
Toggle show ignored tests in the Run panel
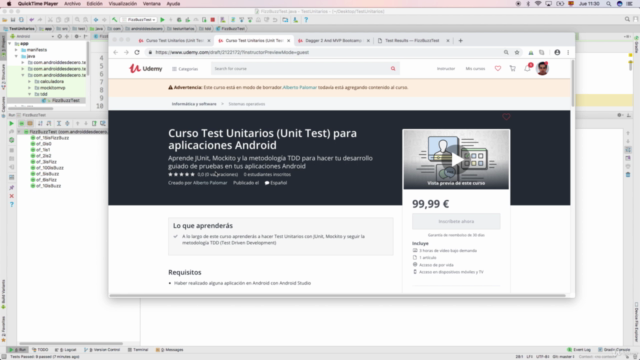pos(30,123)
